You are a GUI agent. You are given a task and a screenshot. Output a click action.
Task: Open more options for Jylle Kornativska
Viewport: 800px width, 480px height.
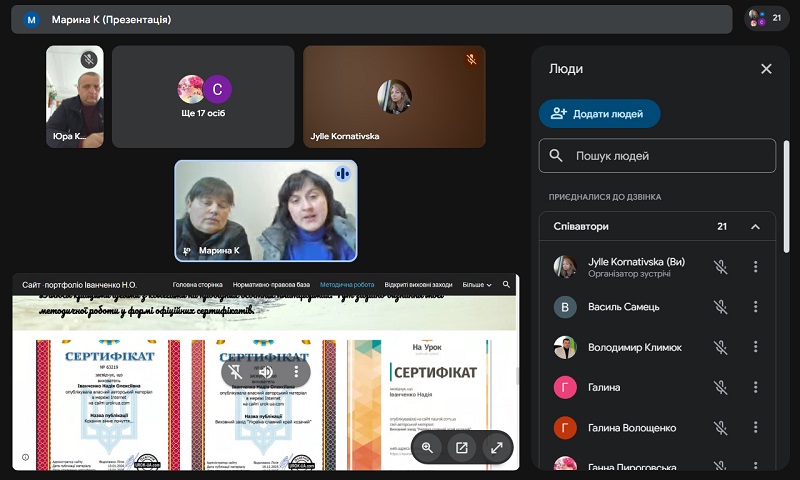(x=755, y=267)
